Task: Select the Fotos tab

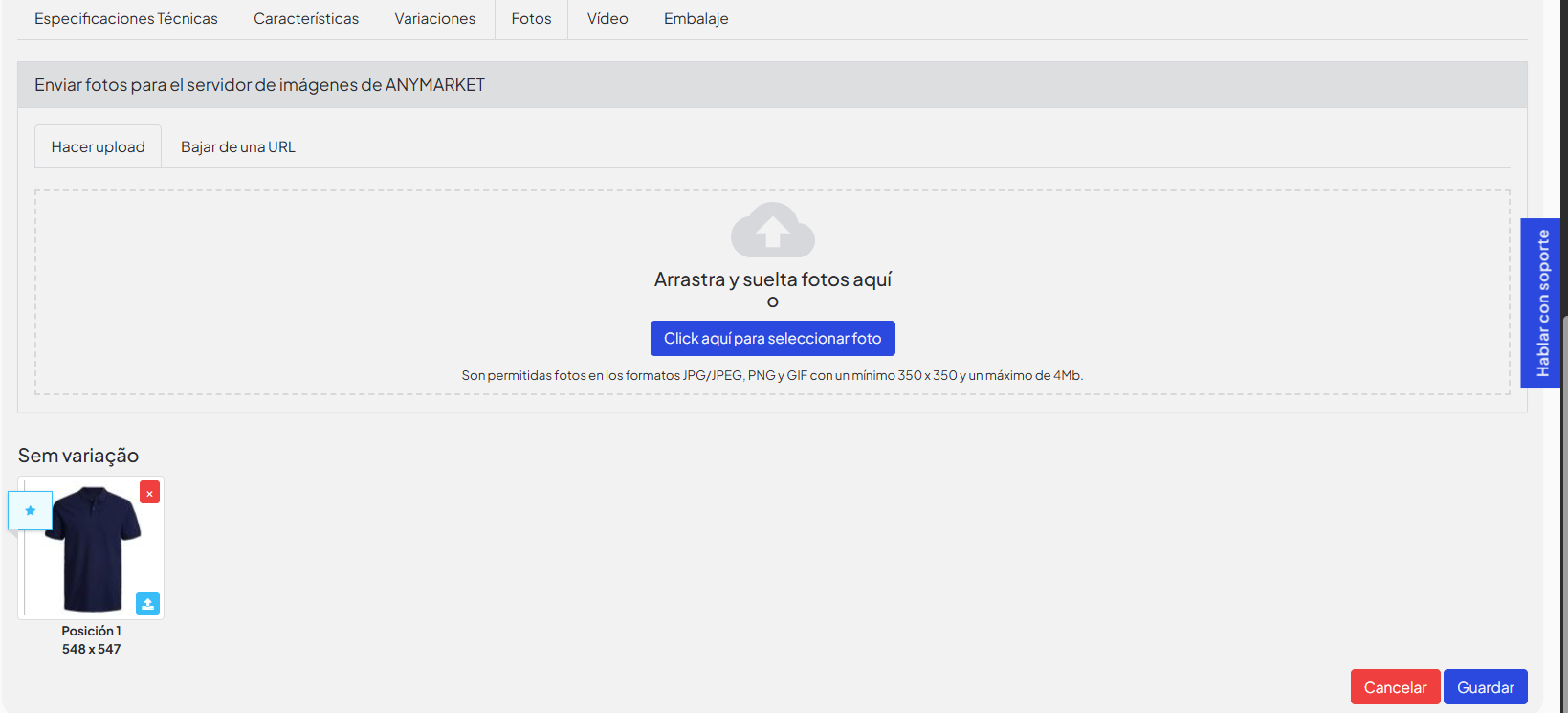Action: [x=531, y=19]
